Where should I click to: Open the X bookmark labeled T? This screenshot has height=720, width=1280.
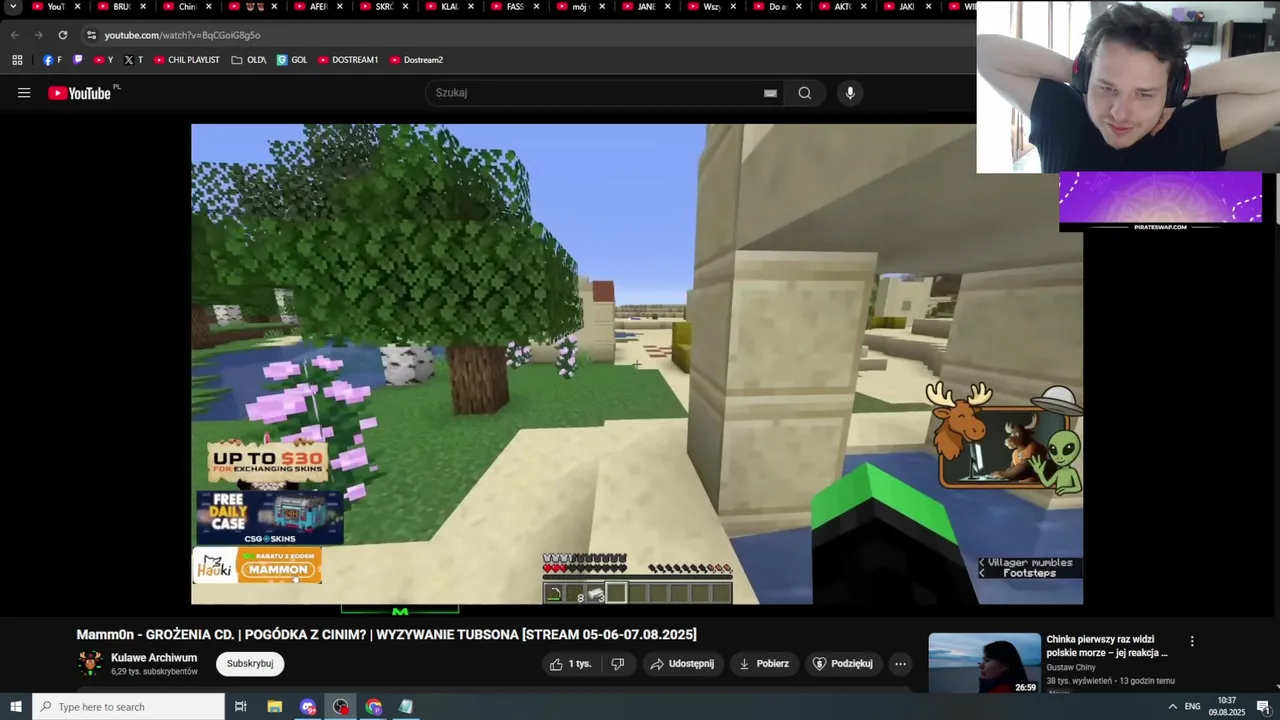point(133,60)
